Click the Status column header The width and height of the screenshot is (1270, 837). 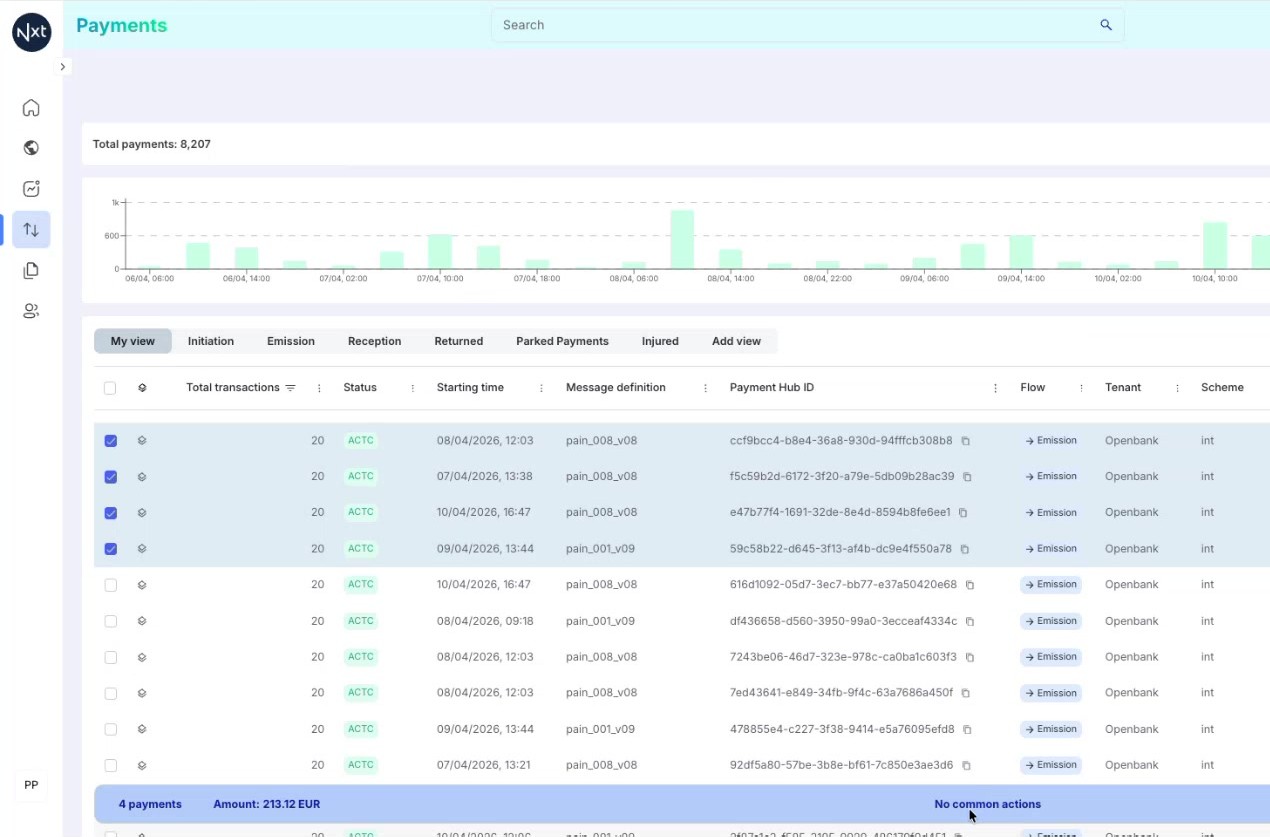tap(360, 388)
